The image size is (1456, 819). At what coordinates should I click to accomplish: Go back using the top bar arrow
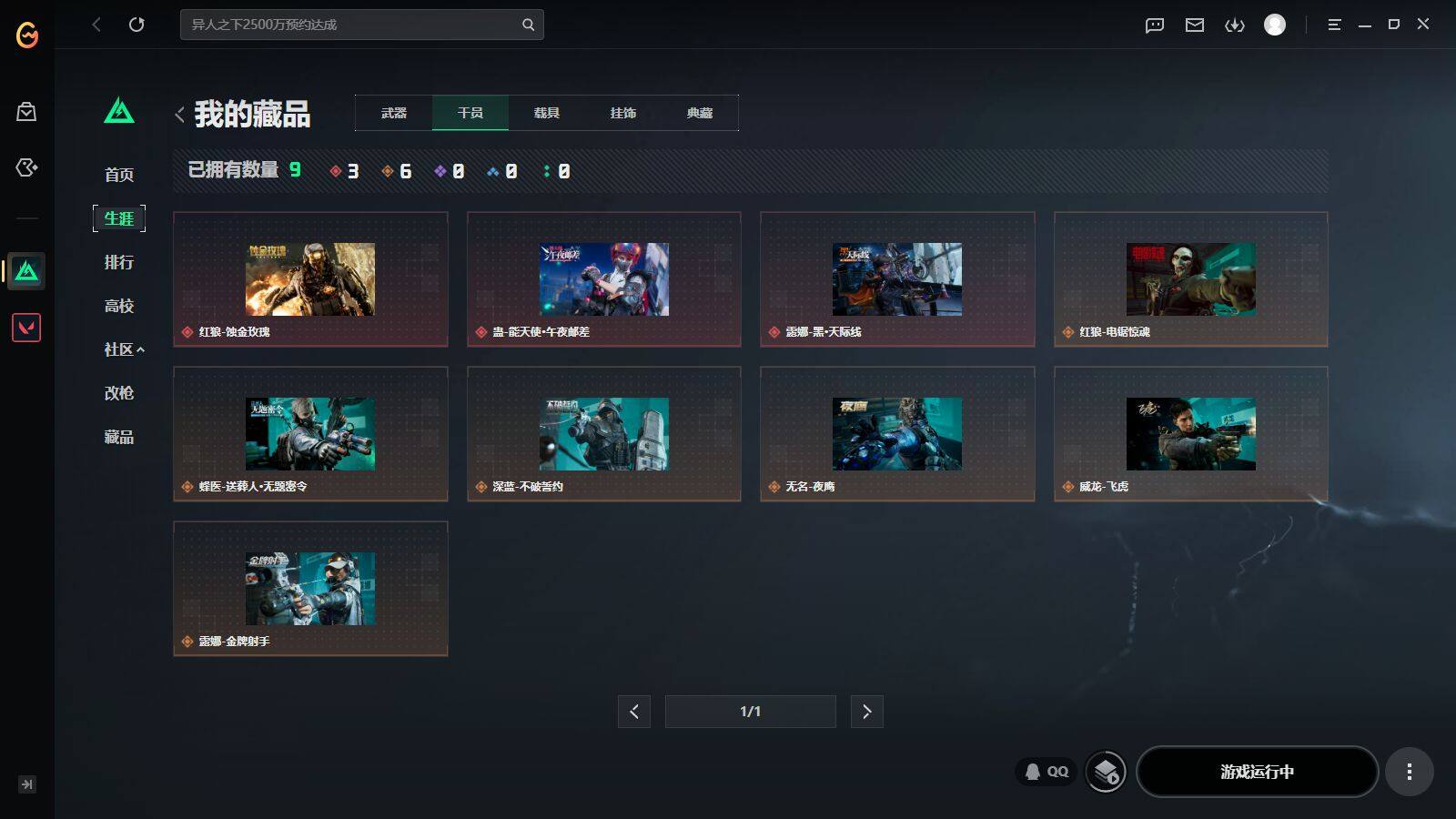point(96,25)
